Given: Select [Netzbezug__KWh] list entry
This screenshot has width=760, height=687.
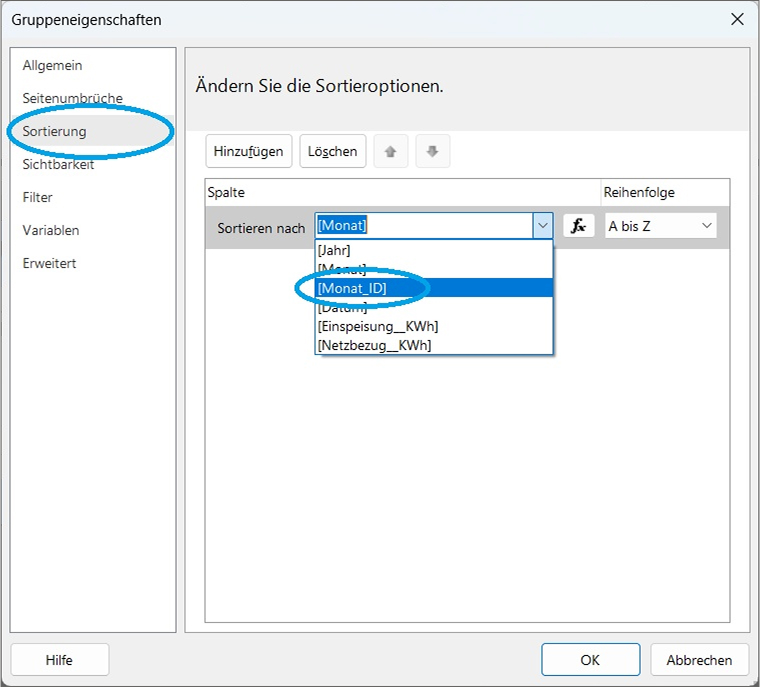Looking at the screenshot, I should [374, 345].
